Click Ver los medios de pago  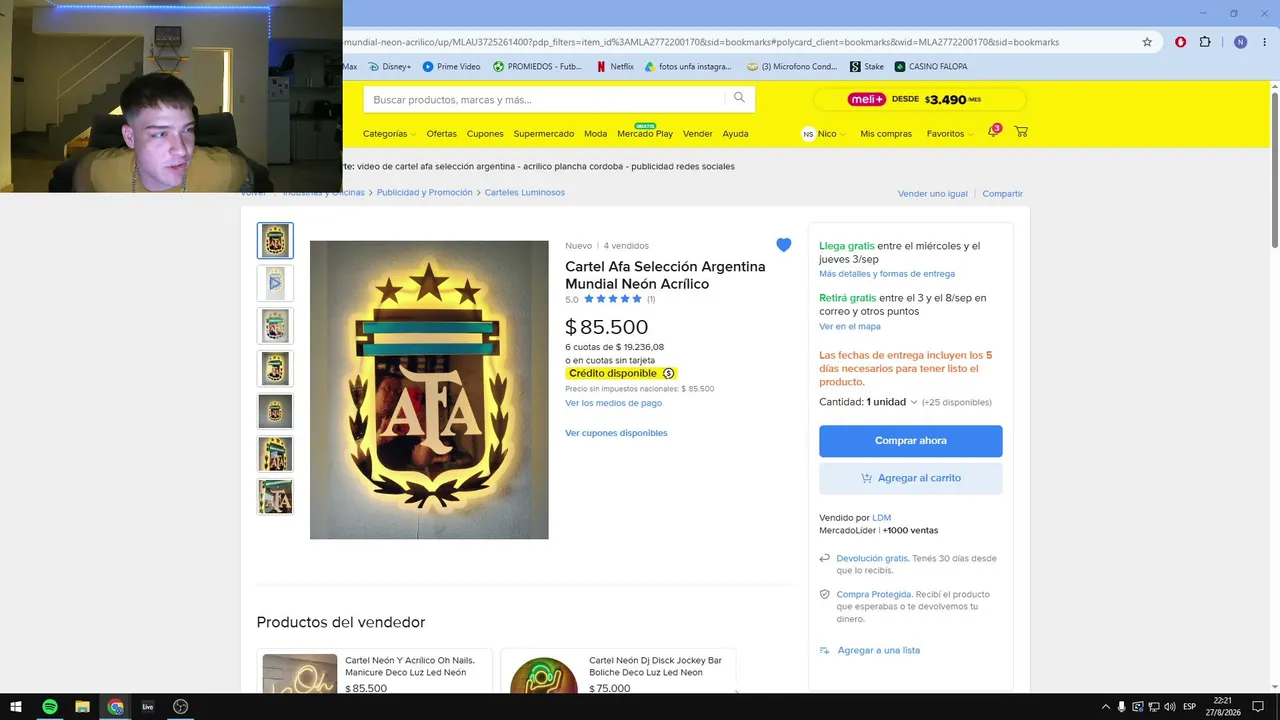[613, 403]
